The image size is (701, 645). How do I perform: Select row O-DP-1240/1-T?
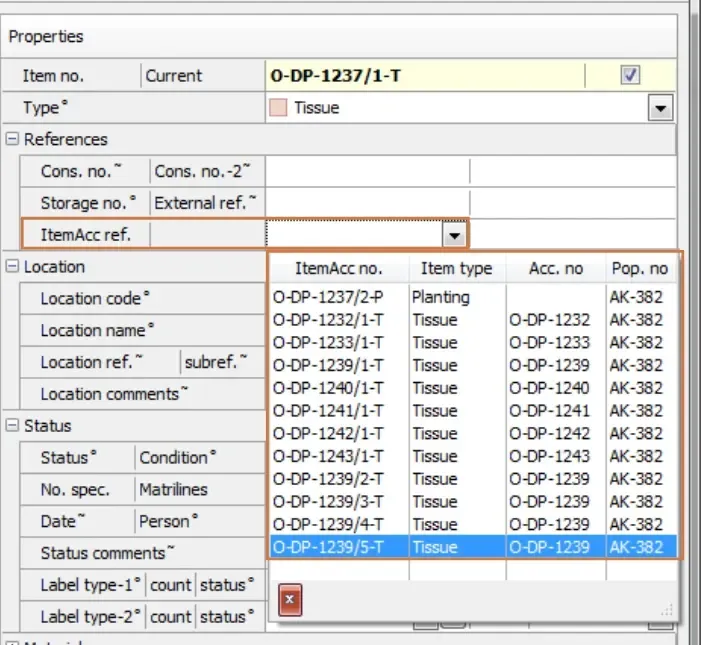[473, 388]
